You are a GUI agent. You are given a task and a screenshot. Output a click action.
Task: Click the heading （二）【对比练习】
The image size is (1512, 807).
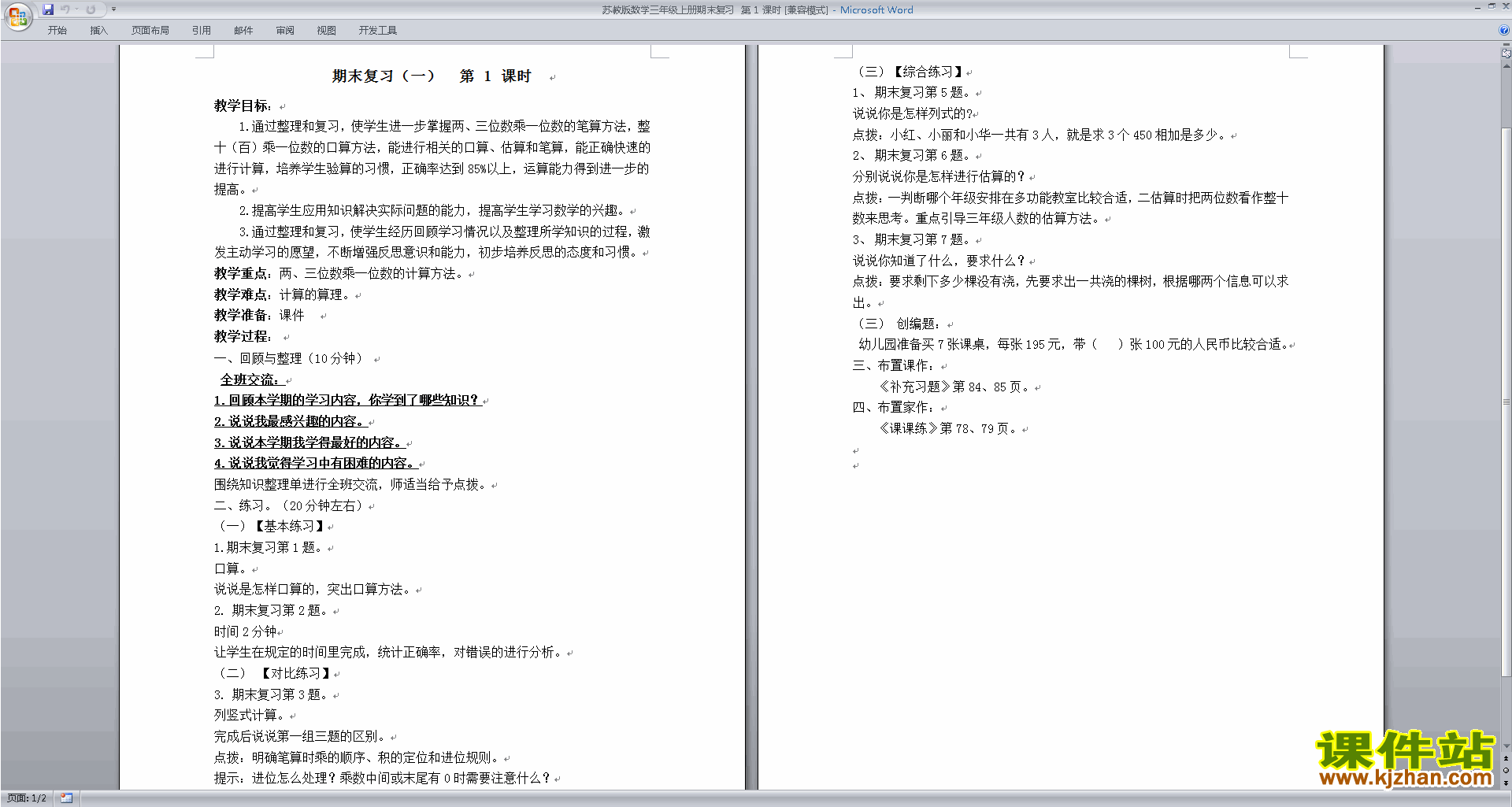(274, 673)
